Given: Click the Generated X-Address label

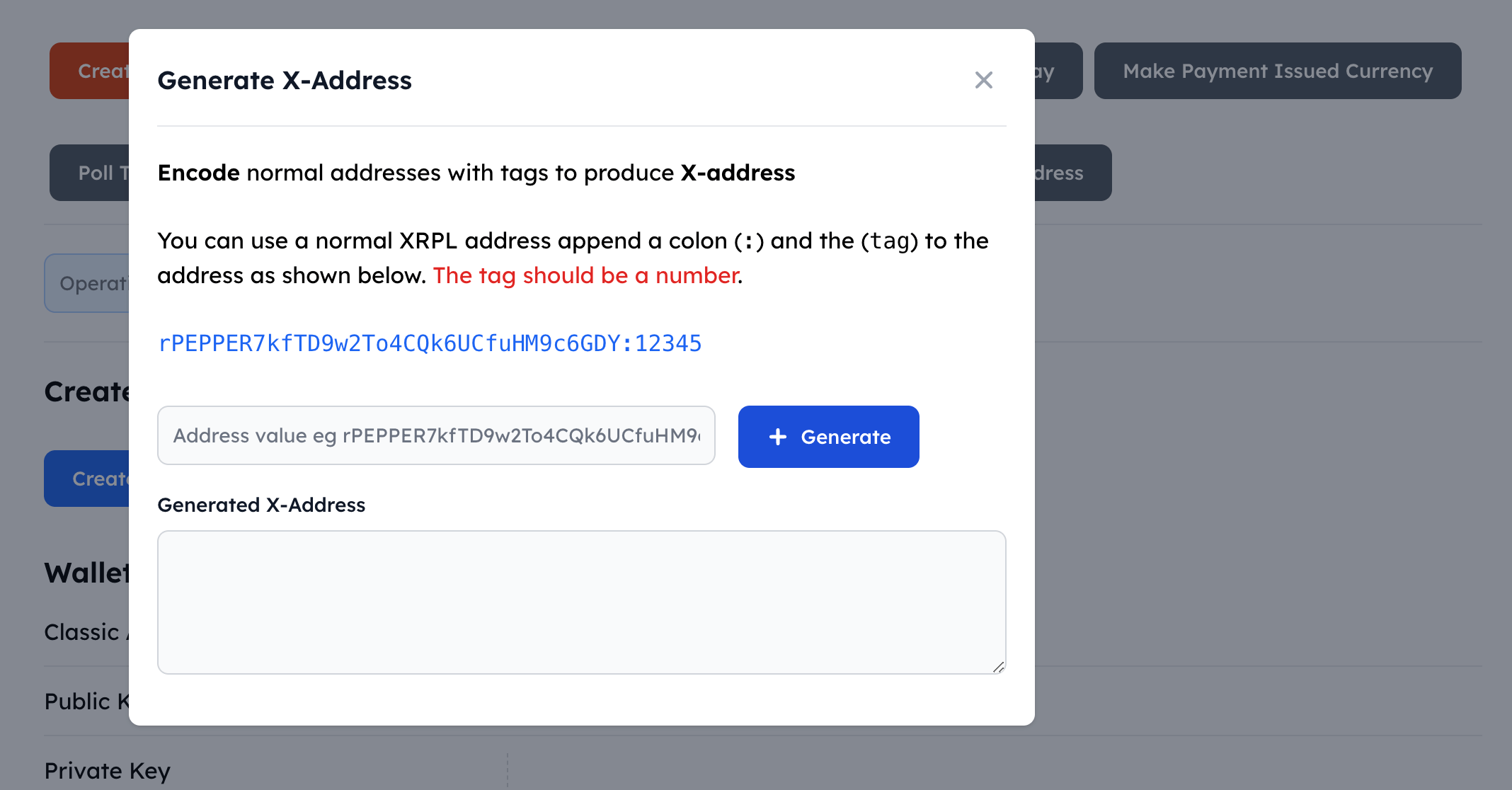Looking at the screenshot, I should coord(261,505).
